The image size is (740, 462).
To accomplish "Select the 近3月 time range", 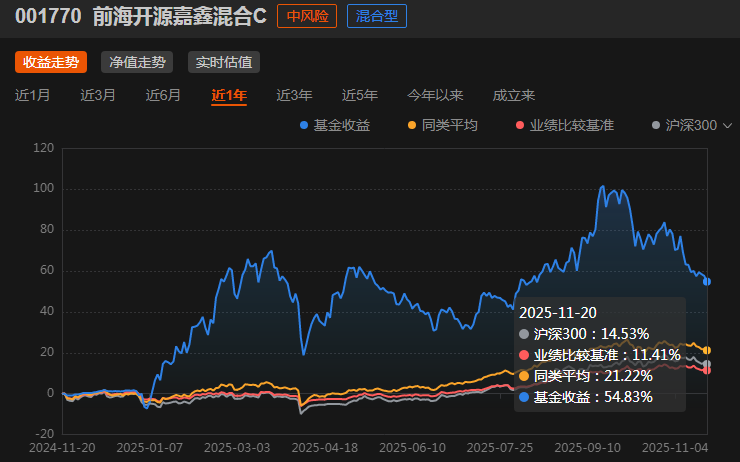I will point(98,96).
